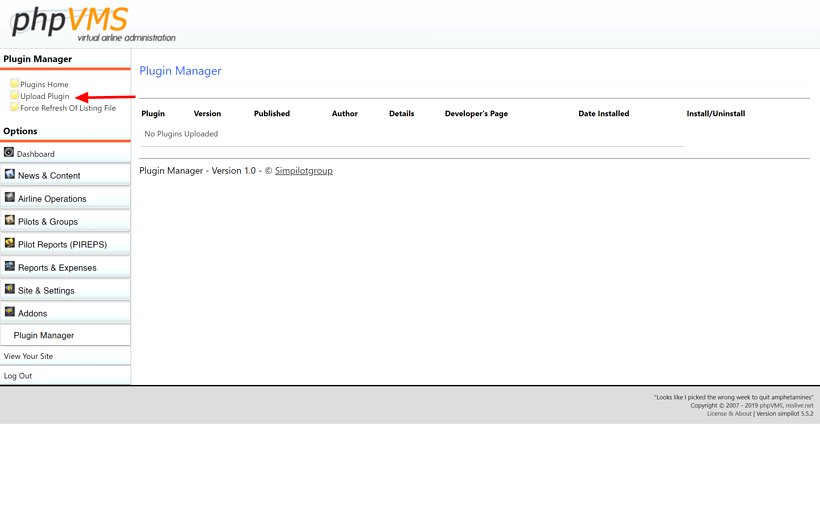The image size is (820, 528).
Task: Open the Simpilotgroup link
Action: pyautogui.click(x=304, y=171)
